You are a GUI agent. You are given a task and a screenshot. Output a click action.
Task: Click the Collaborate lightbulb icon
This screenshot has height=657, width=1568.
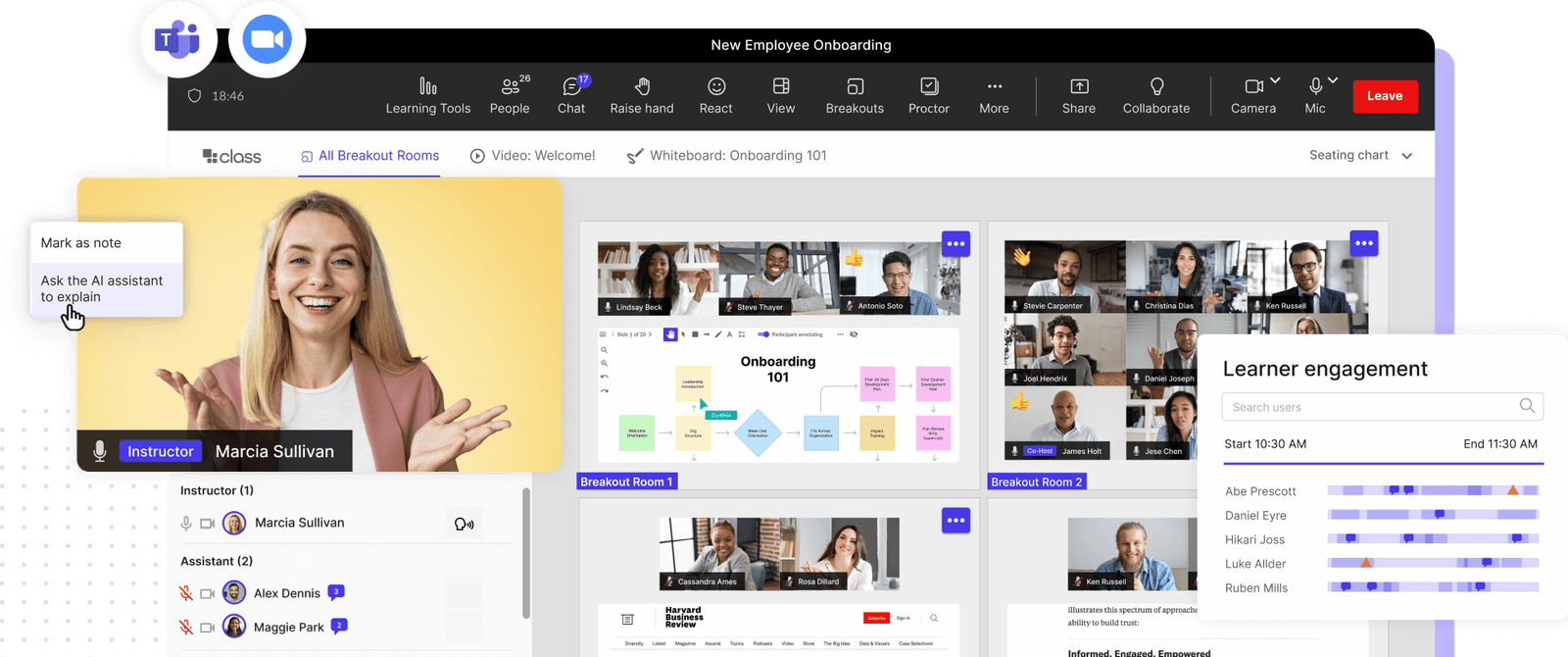click(1156, 87)
